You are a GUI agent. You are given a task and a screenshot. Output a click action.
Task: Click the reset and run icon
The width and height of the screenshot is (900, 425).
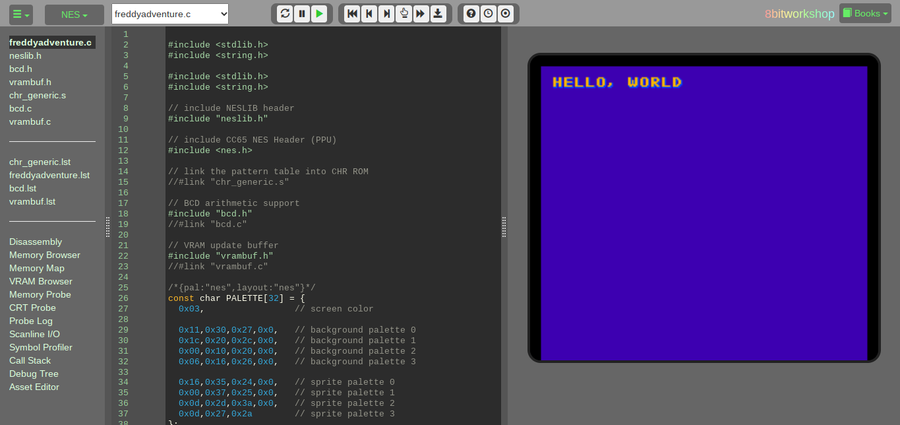pos(285,14)
